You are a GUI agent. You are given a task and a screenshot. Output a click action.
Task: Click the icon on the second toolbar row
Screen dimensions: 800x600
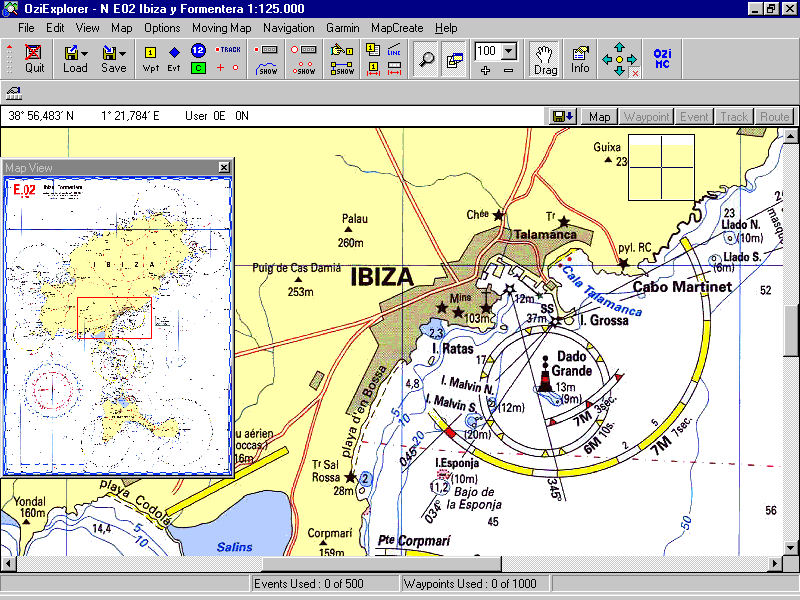pyautogui.click(x=14, y=93)
